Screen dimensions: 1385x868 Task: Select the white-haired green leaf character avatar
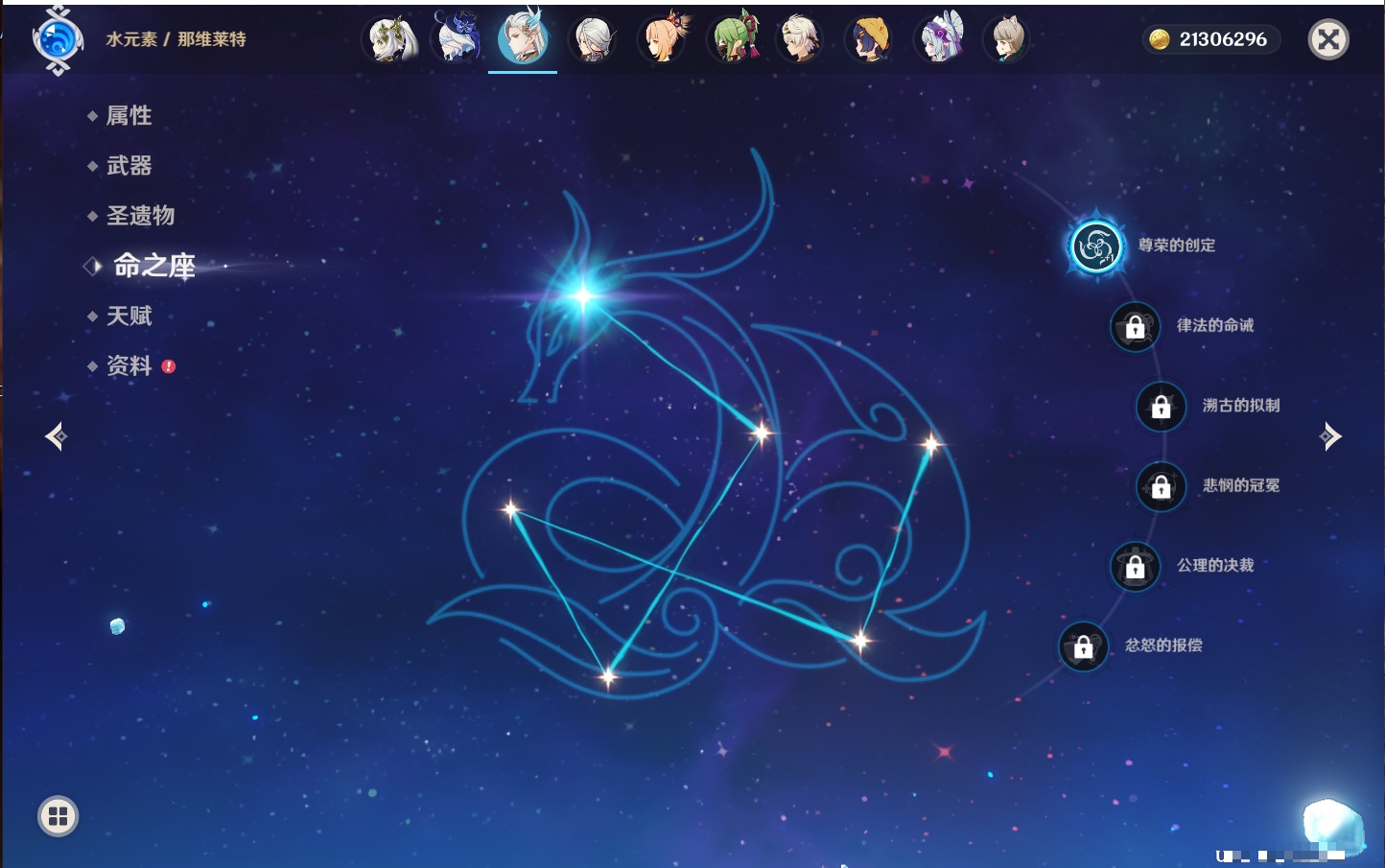click(389, 39)
